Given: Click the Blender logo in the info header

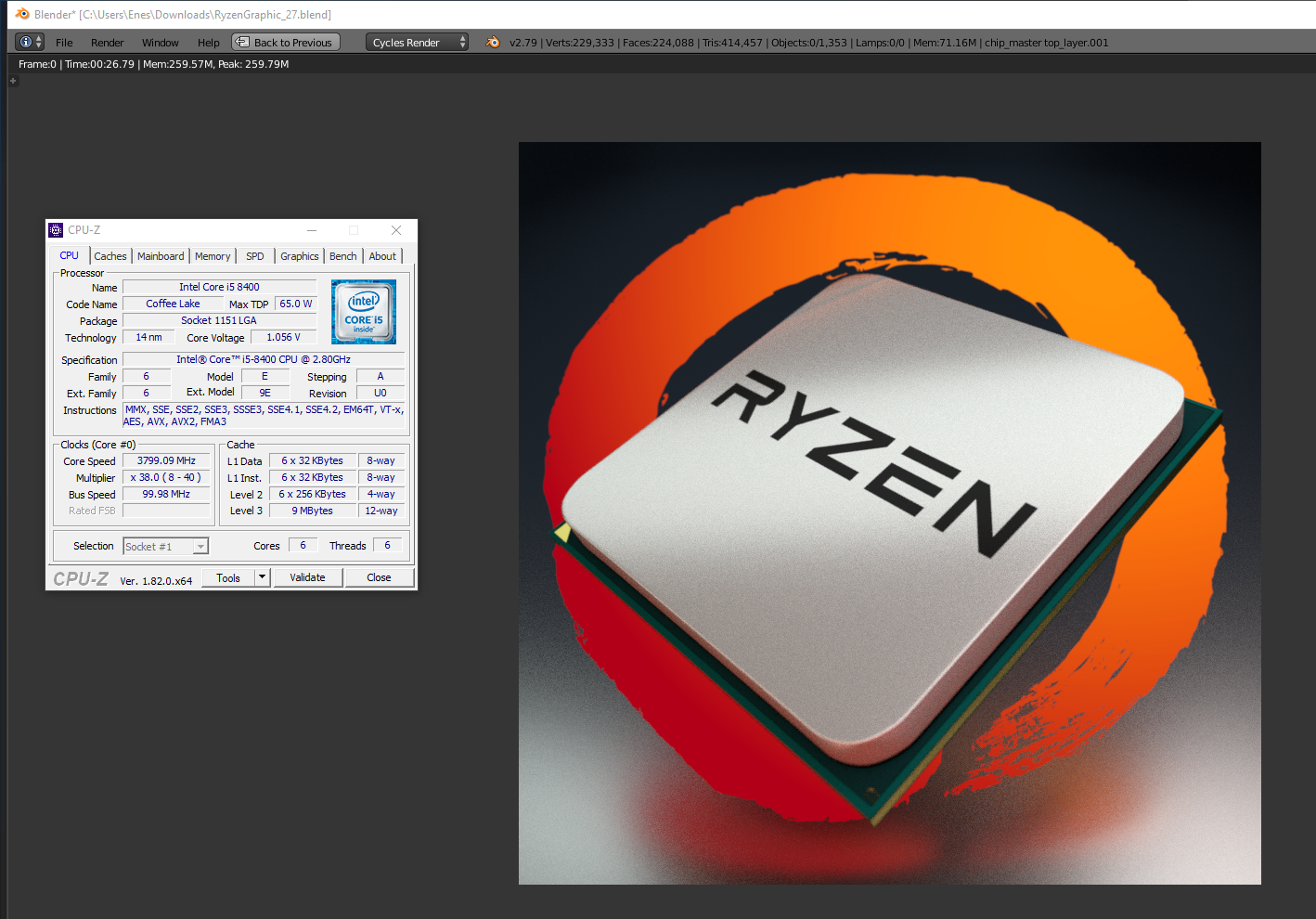Looking at the screenshot, I should click(x=493, y=42).
